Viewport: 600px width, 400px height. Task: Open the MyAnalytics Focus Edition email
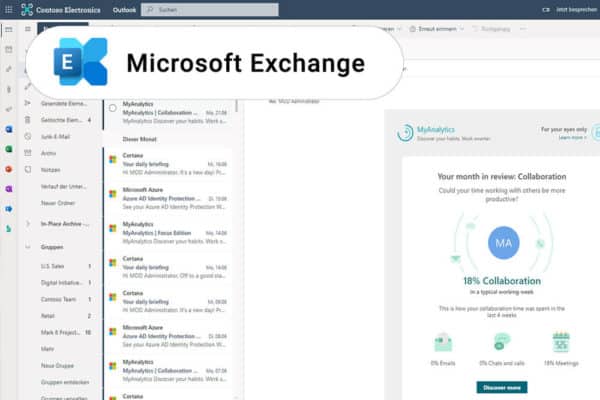168,232
